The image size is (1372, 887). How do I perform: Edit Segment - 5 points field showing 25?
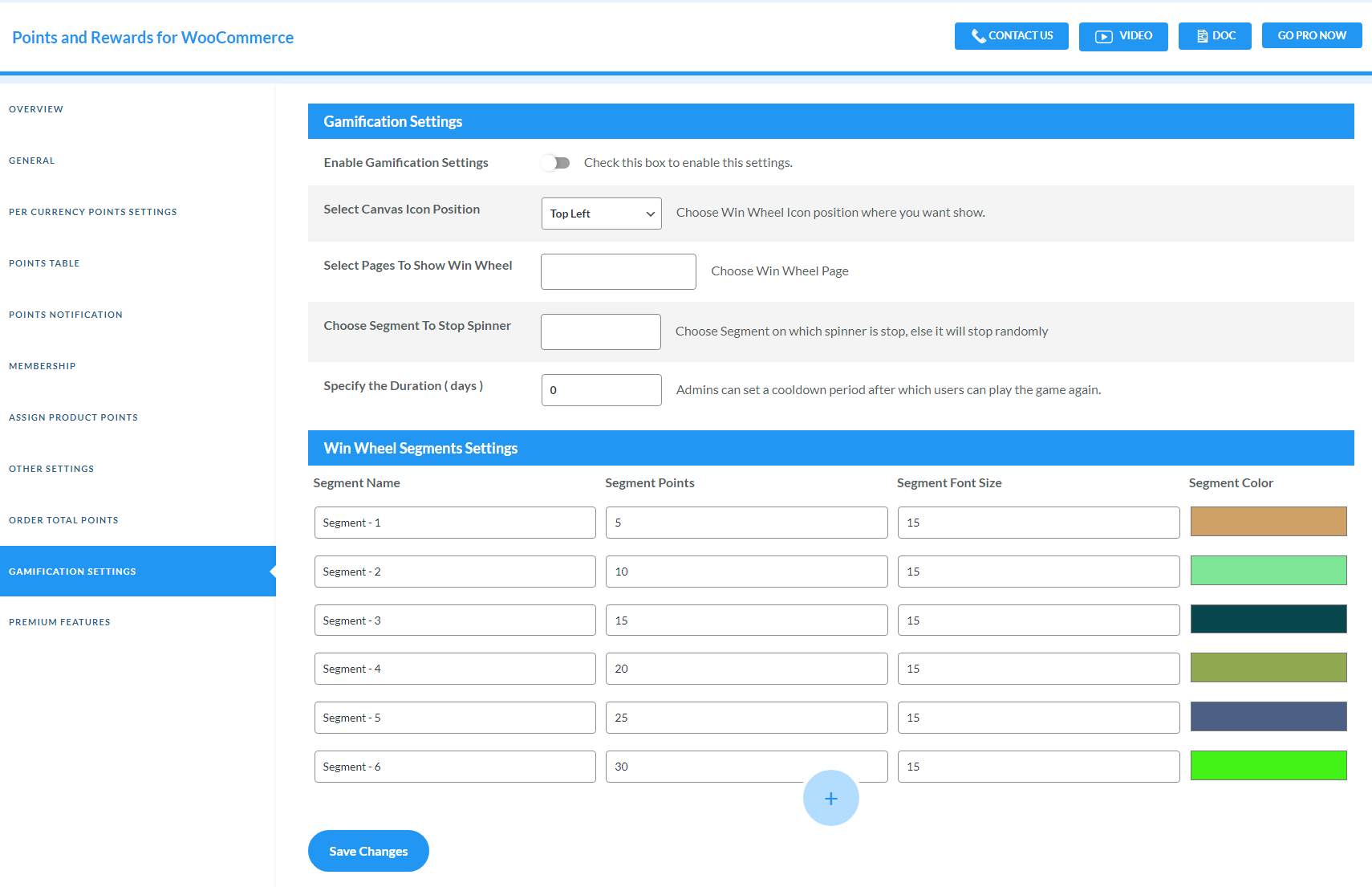pyautogui.click(x=747, y=718)
